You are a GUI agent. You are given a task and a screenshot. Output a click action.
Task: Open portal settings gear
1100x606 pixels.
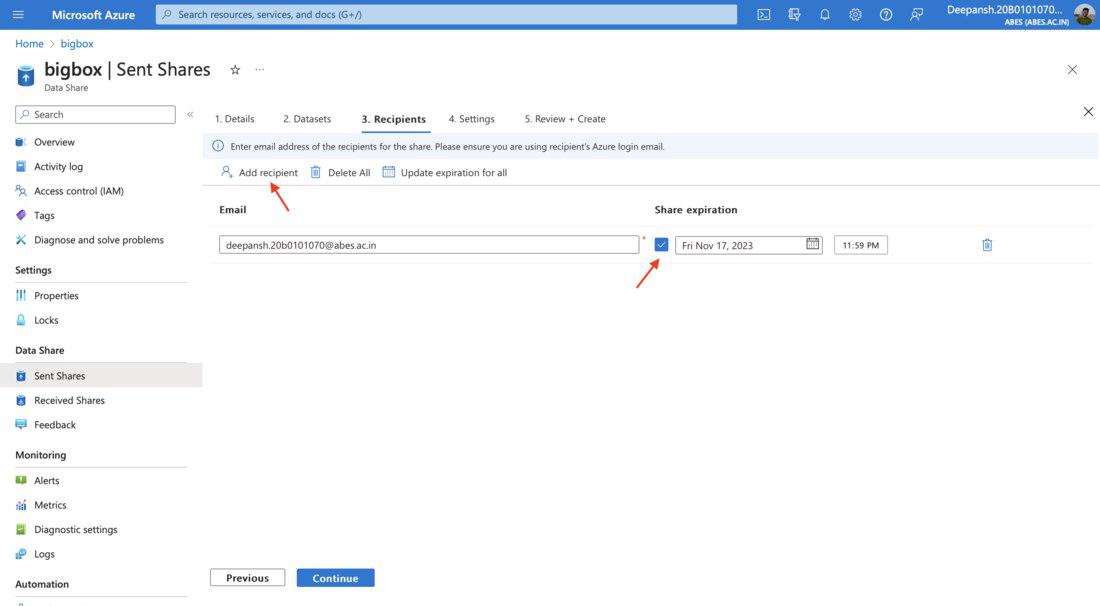(855, 14)
